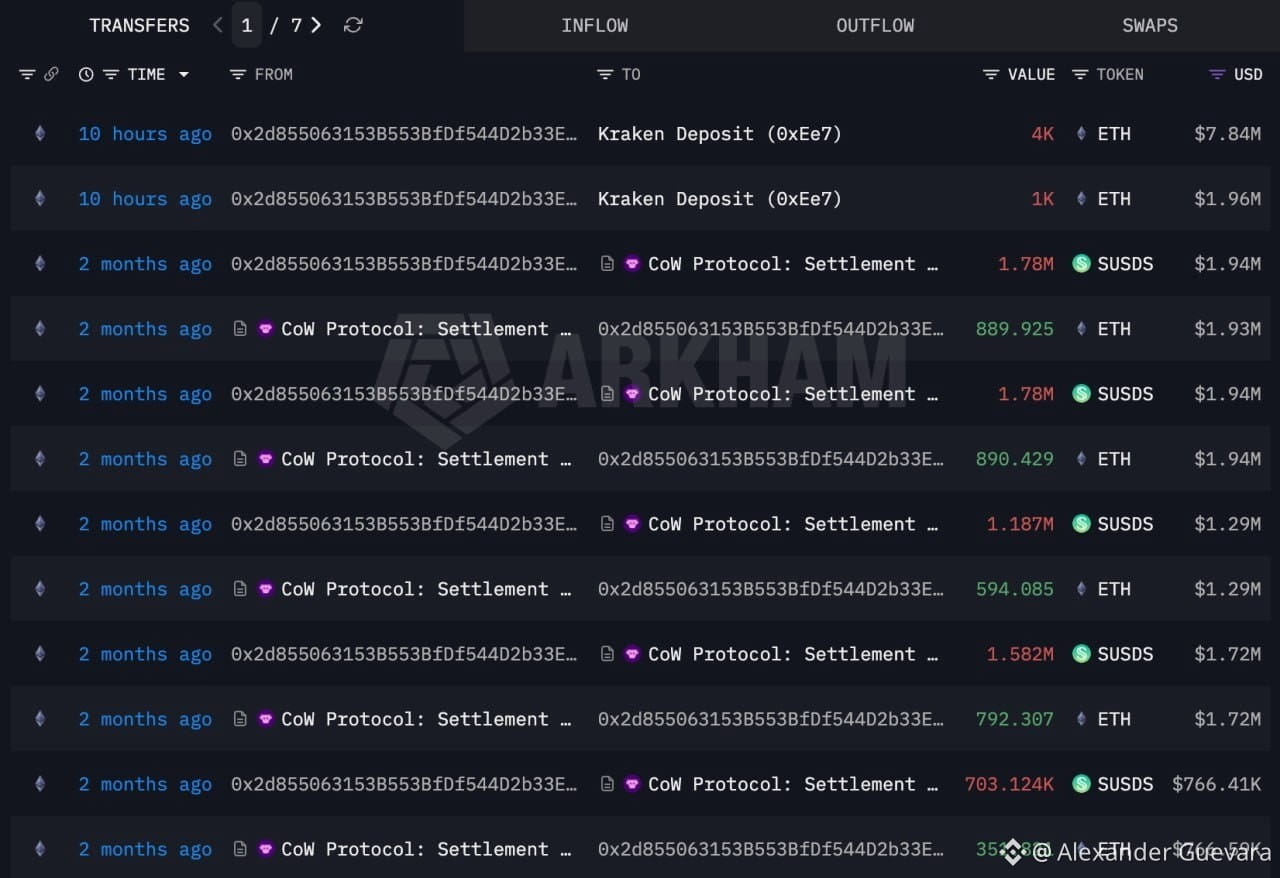1280x878 pixels.
Task: Click the CoW Protocol logo in the 889.925 ETH row
Action: tap(265, 328)
